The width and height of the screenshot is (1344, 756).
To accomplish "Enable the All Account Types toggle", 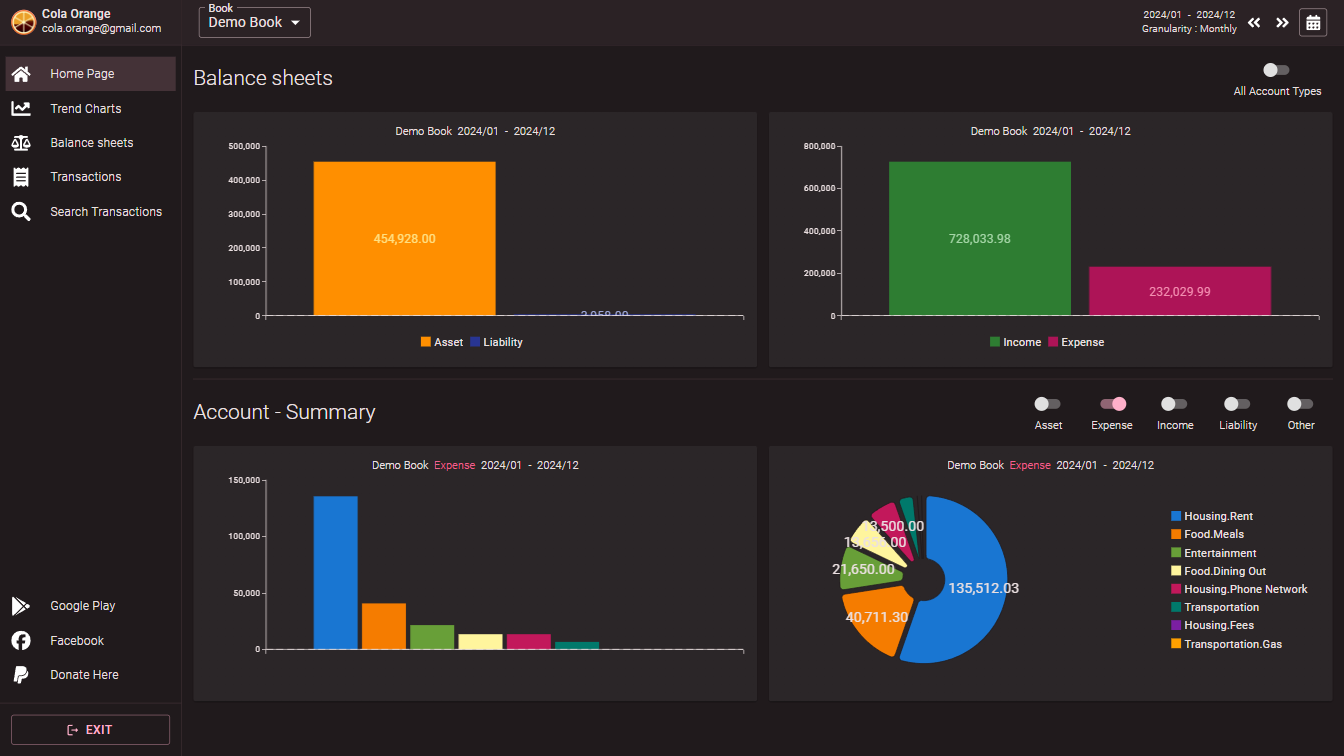I will pos(1276,70).
